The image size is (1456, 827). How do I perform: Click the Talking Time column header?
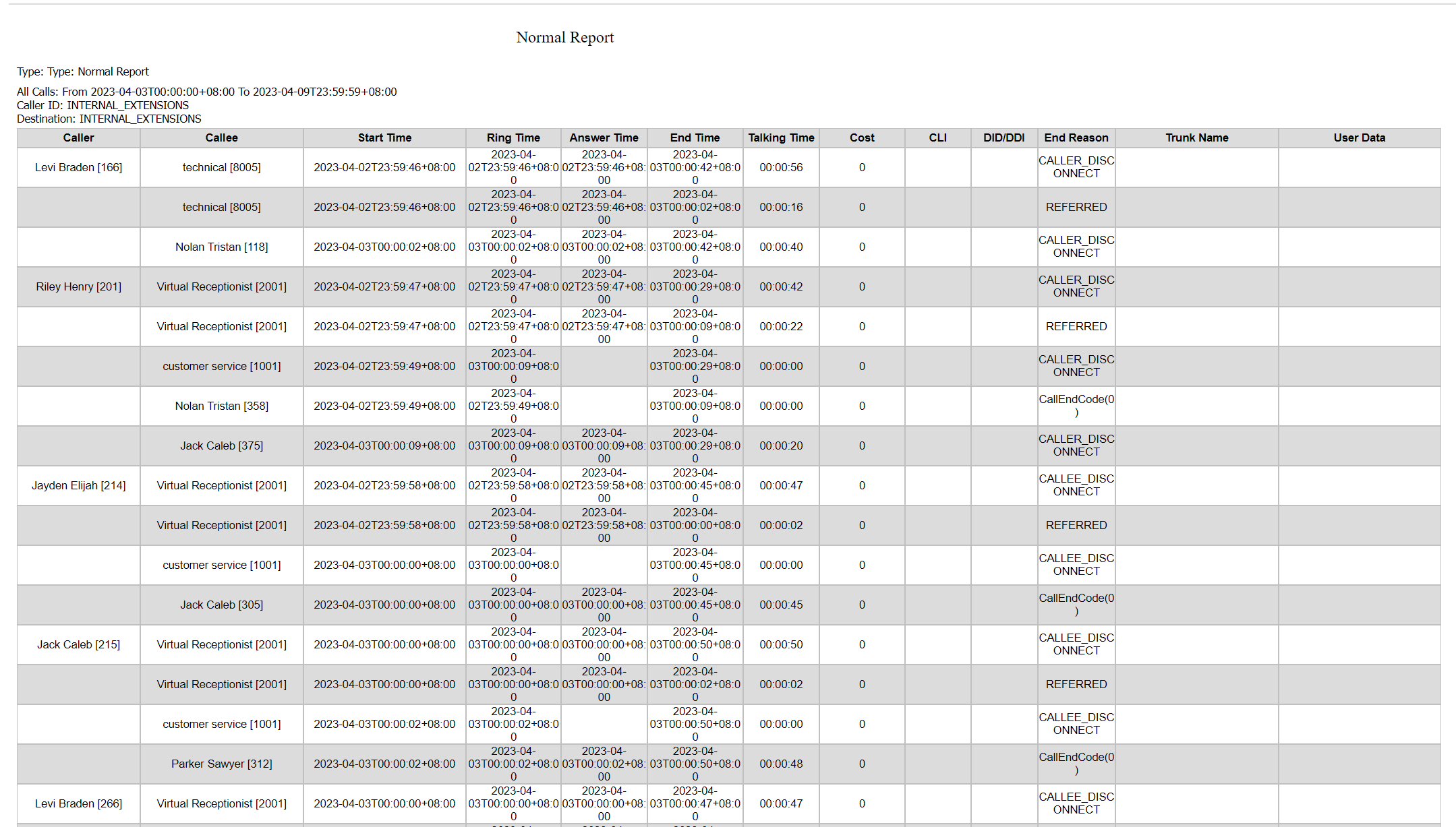click(x=781, y=137)
